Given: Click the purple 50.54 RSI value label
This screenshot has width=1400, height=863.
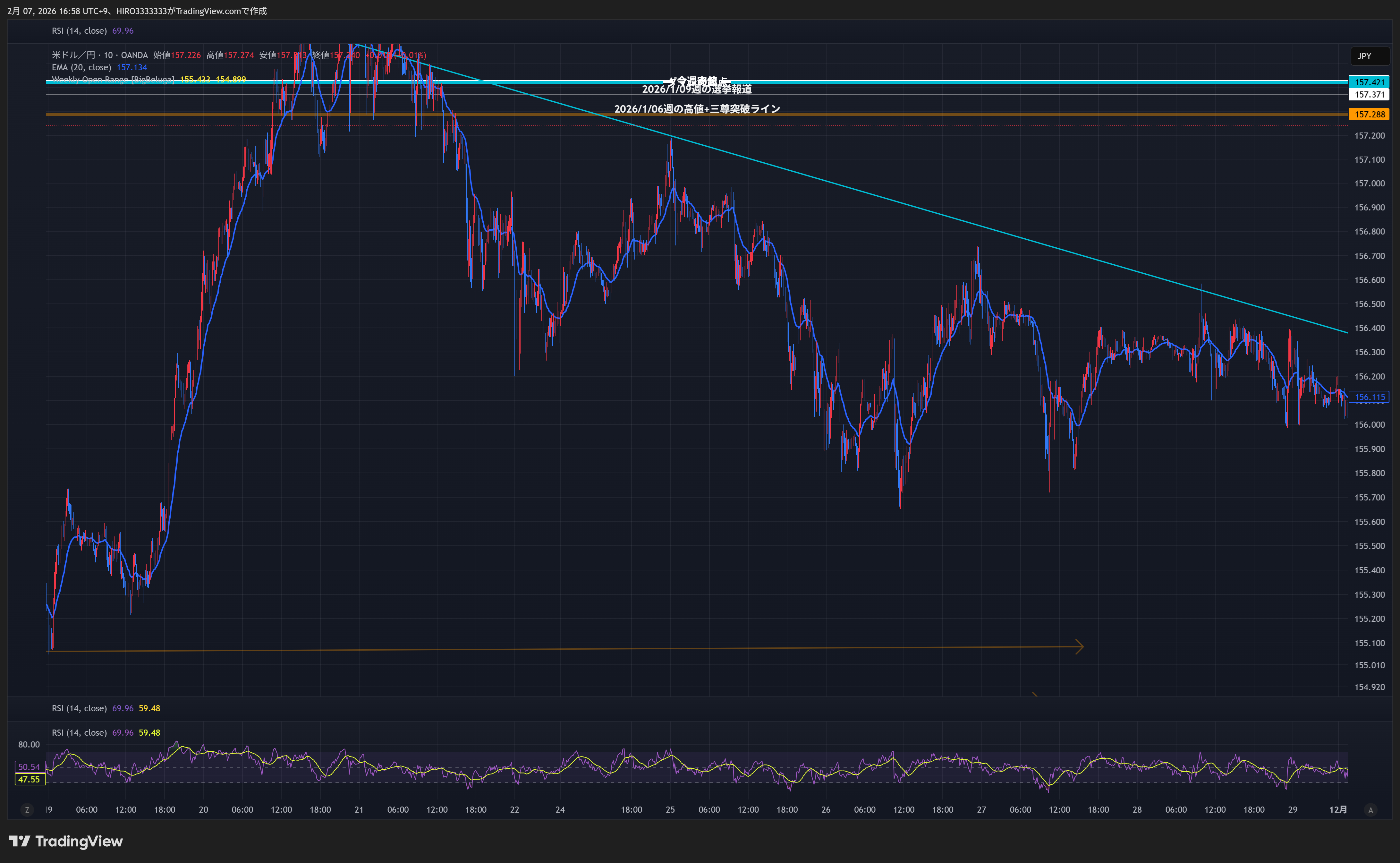Looking at the screenshot, I should coord(29,766).
